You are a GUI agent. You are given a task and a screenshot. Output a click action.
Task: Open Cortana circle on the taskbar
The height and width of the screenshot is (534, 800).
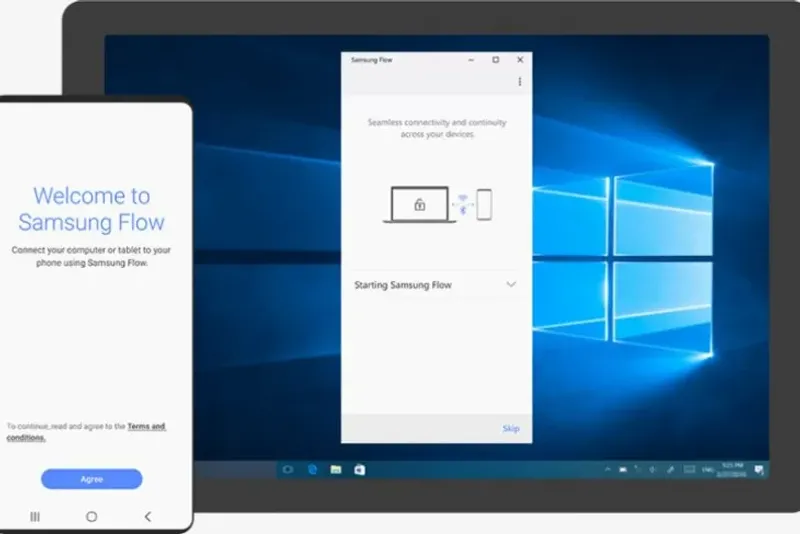[288, 469]
